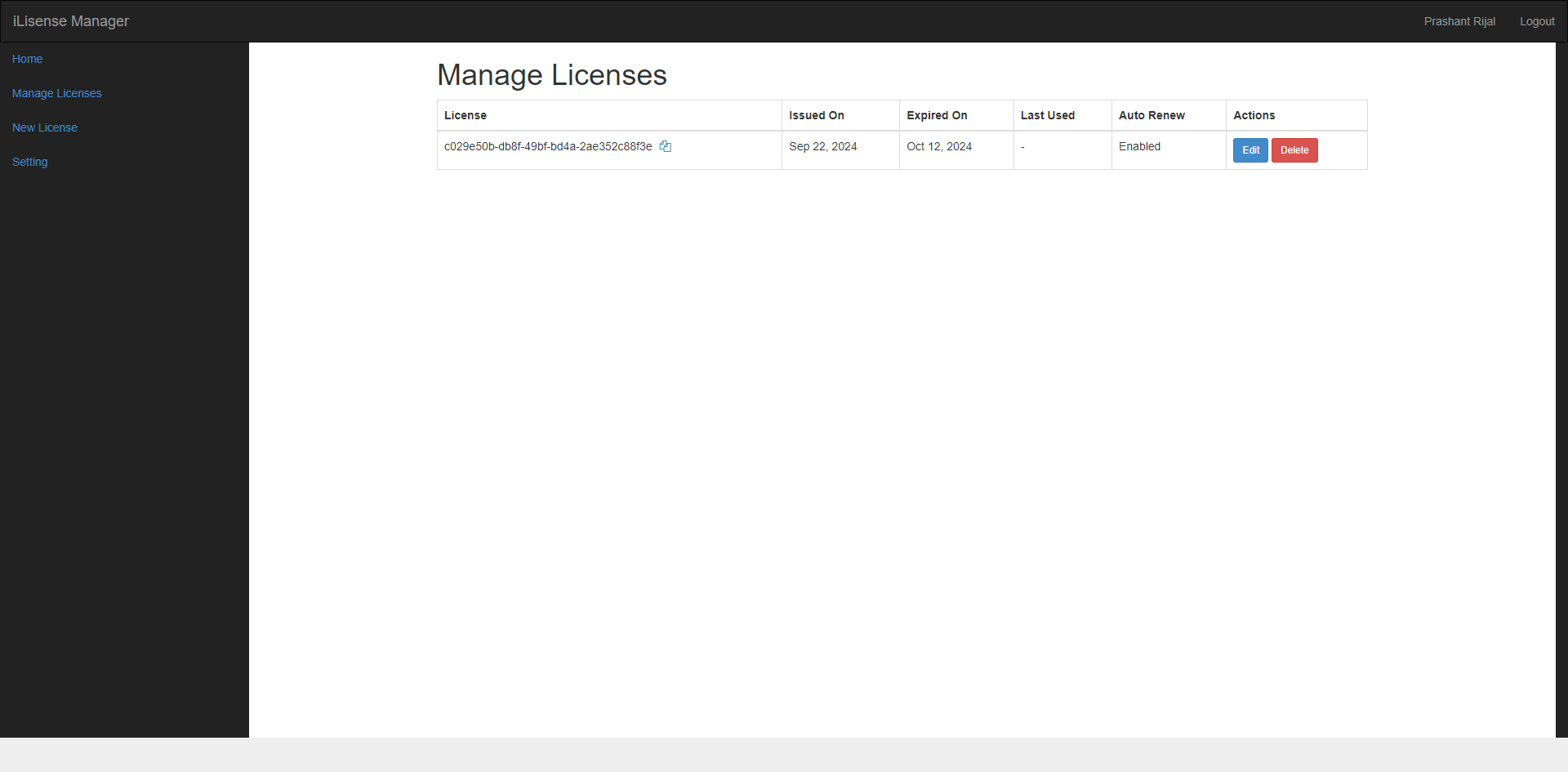1568x772 pixels.
Task: Click the Last Used dash value
Action: tap(1022, 147)
